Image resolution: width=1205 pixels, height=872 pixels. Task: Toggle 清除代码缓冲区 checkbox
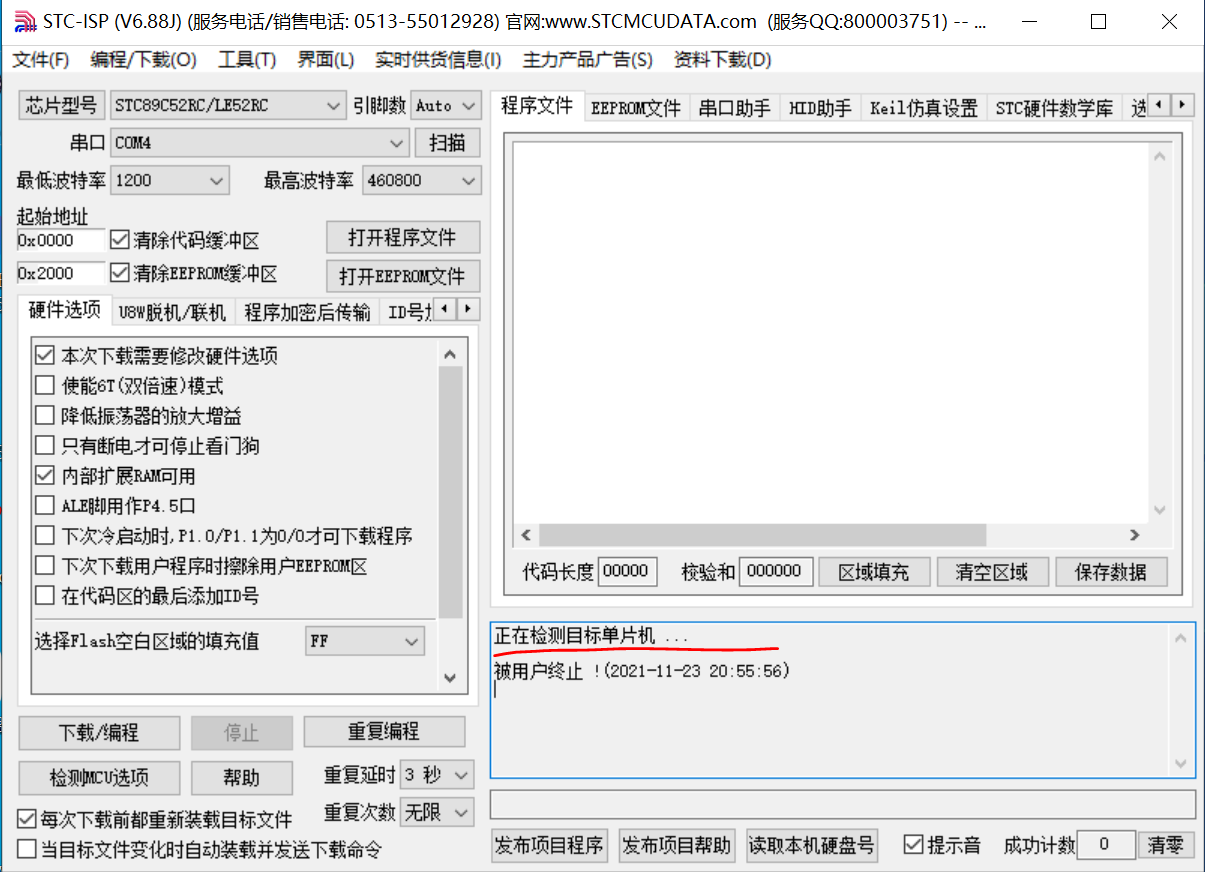pos(120,240)
